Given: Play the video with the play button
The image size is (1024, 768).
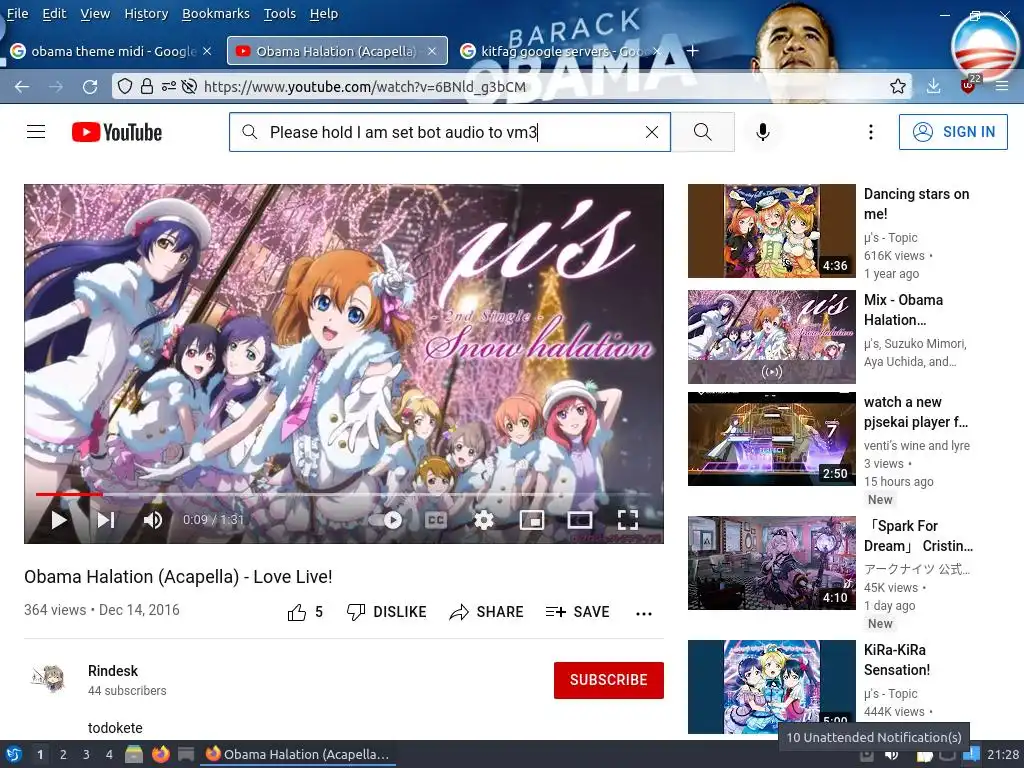Looking at the screenshot, I should (x=59, y=520).
